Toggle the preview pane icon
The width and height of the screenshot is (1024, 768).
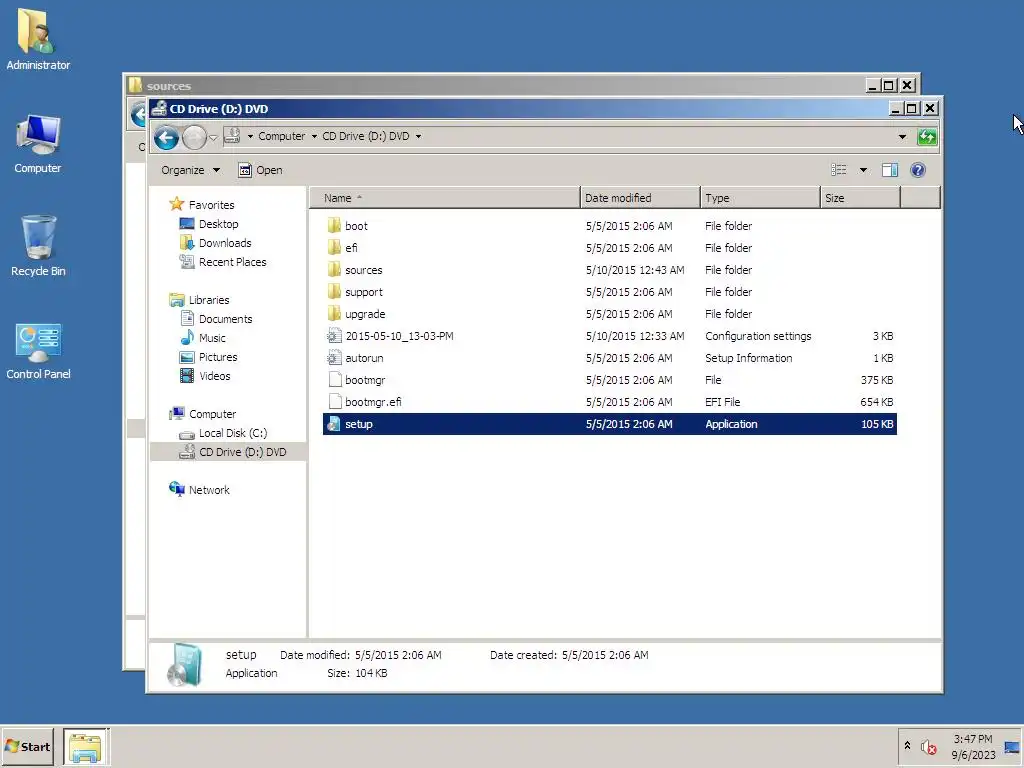(x=889, y=170)
